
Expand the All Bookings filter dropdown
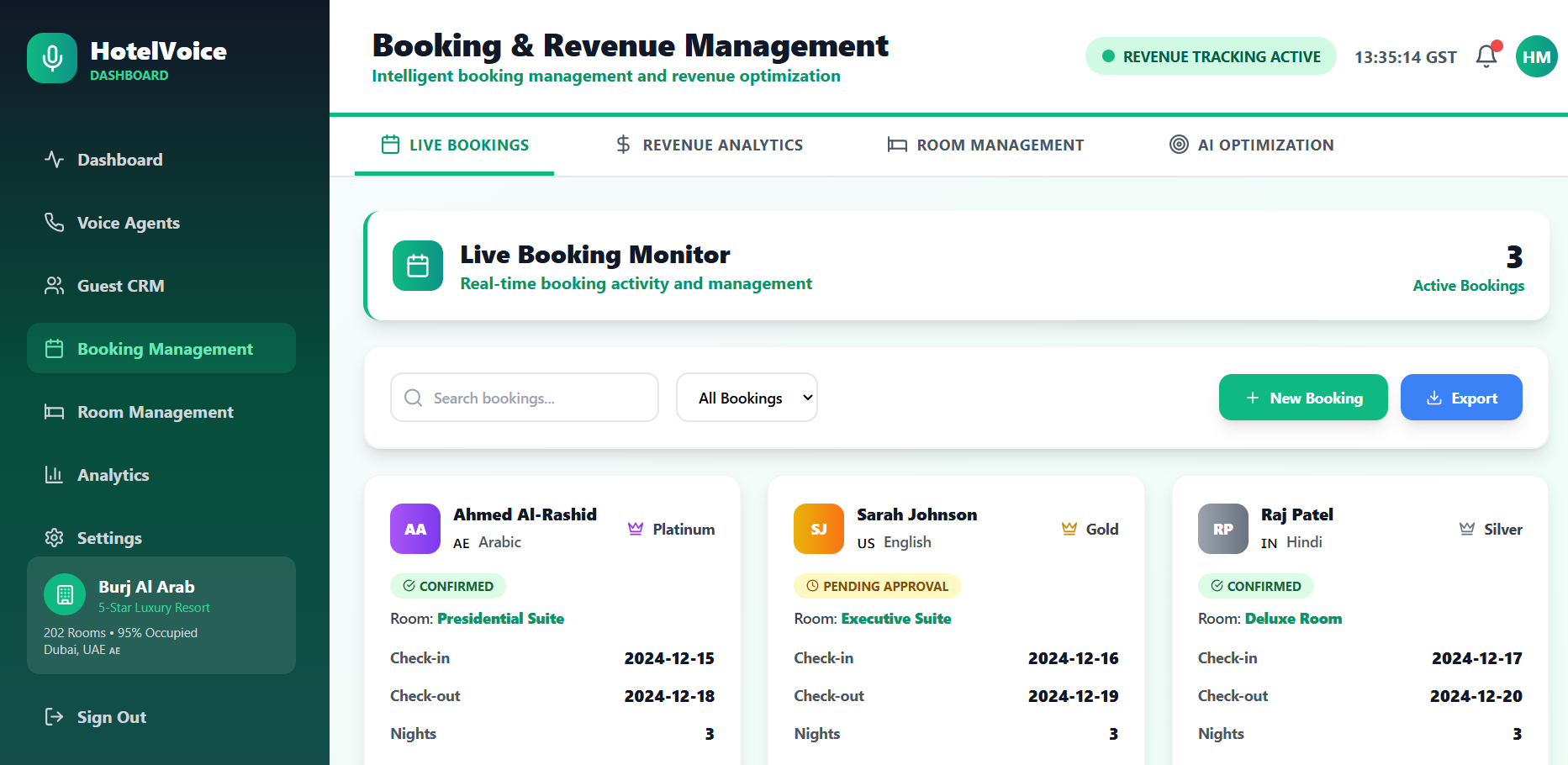(x=747, y=398)
